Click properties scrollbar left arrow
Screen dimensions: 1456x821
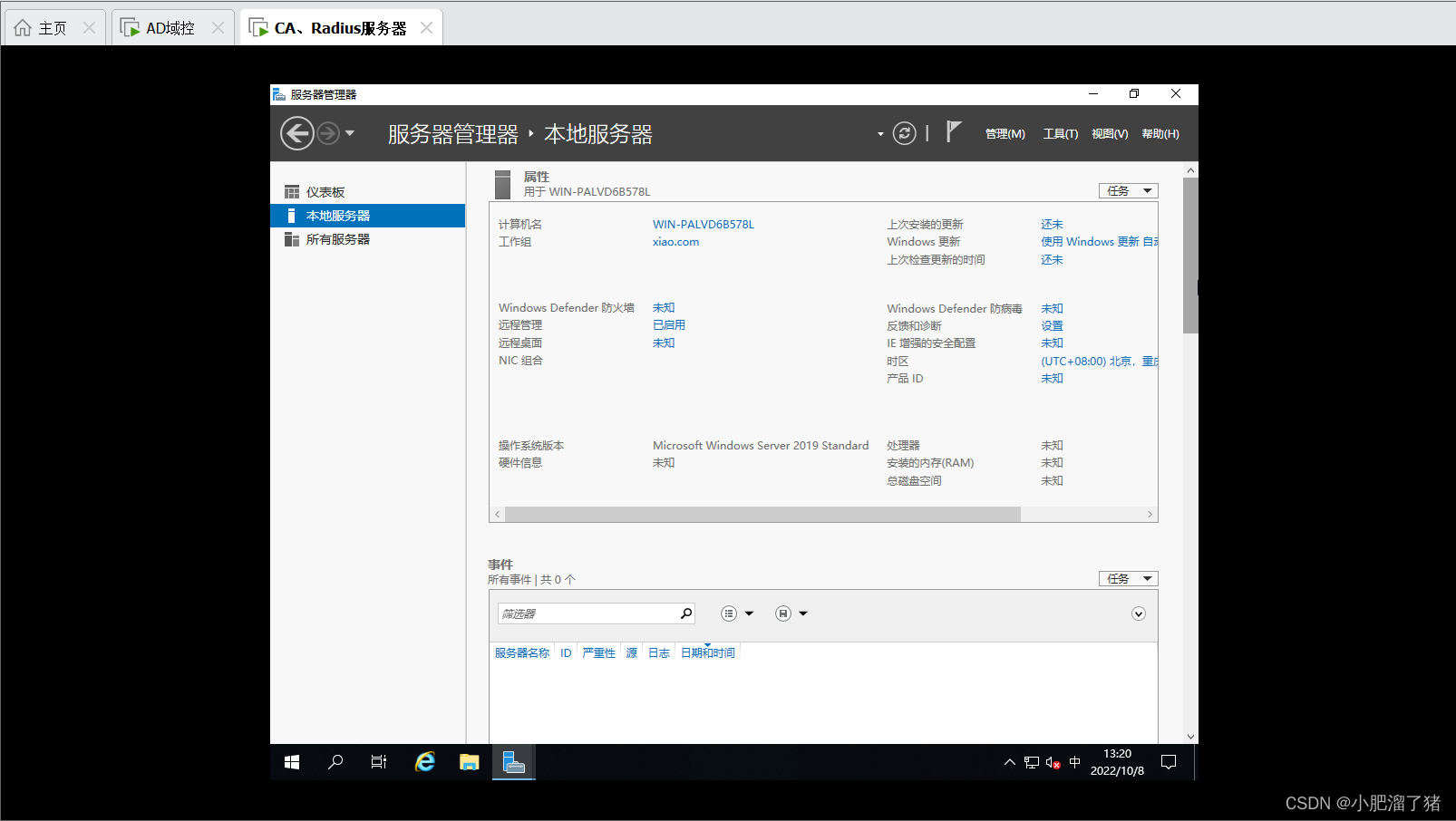coord(497,515)
